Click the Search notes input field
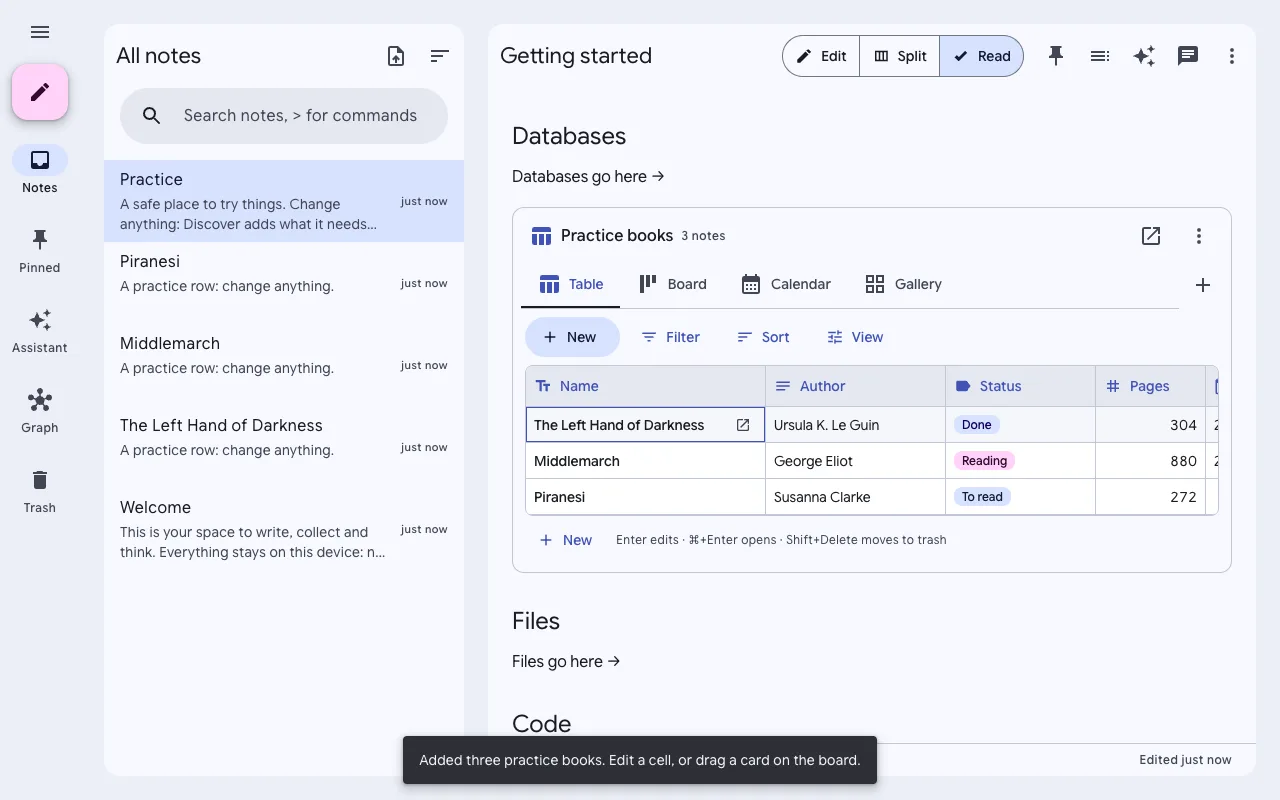This screenshot has height=800, width=1280. tap(284, 116)
